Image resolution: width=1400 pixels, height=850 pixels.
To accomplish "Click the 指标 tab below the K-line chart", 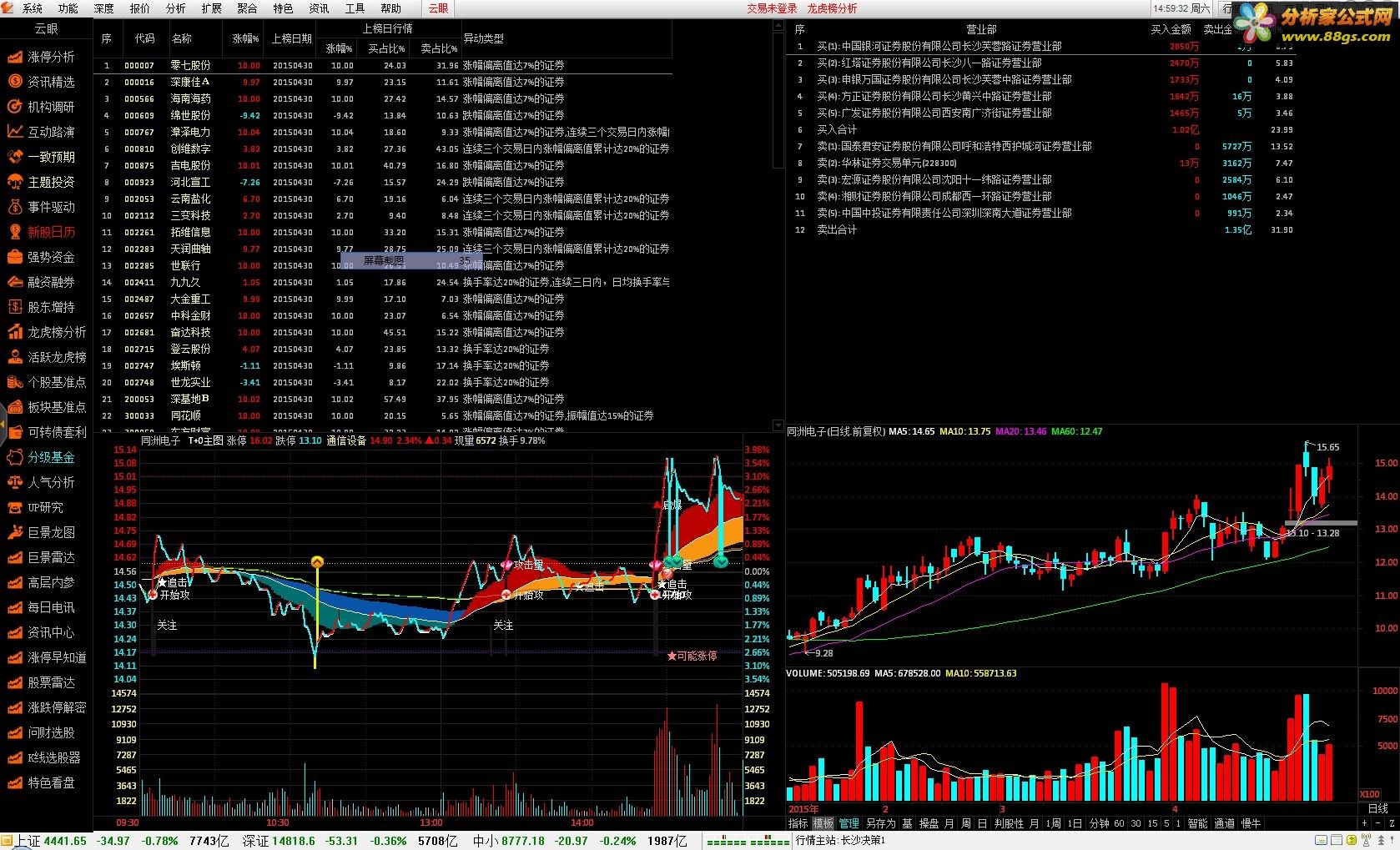I will point(798,823).
